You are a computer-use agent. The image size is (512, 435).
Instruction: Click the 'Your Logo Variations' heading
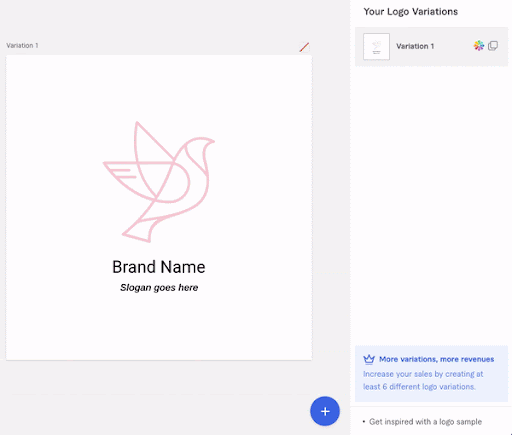(411, 12)
